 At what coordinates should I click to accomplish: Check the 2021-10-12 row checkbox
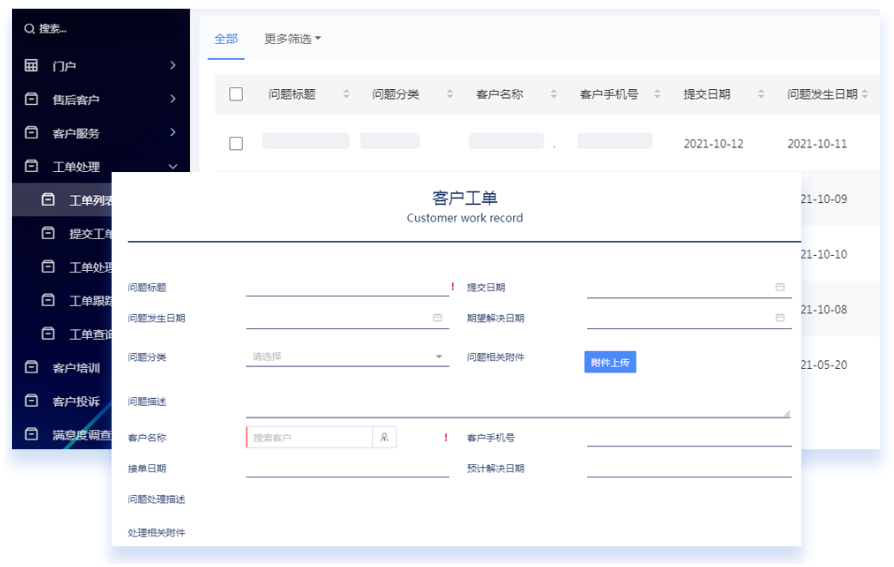236,143
